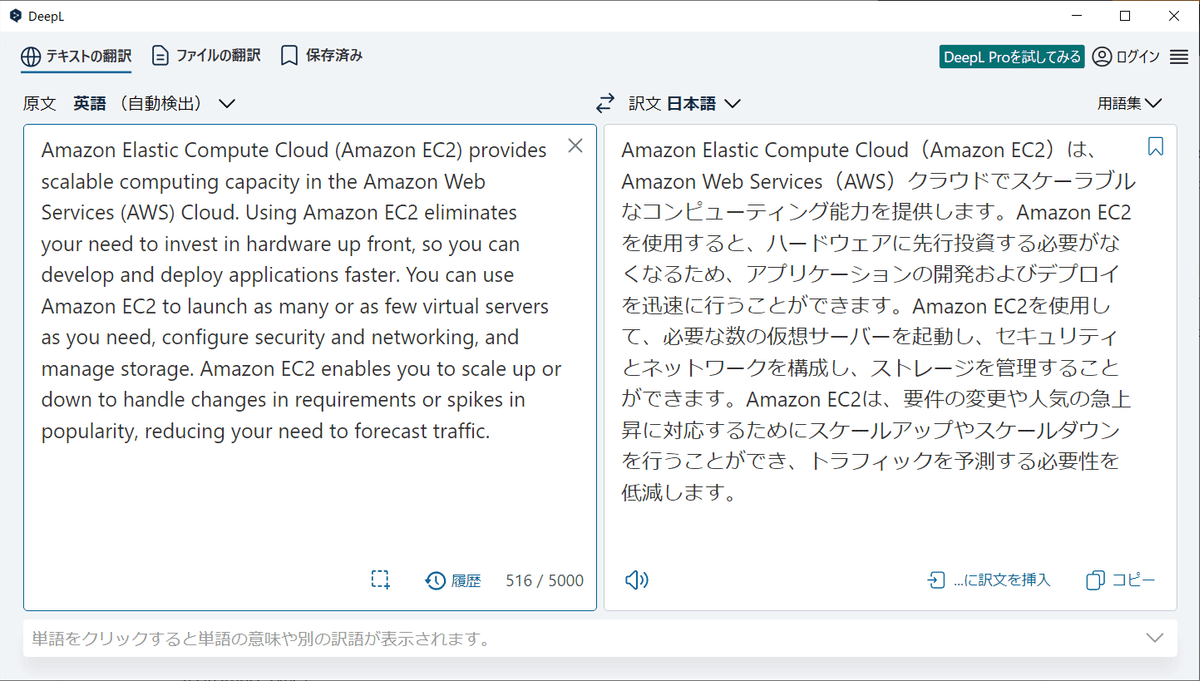Screen dimensions: 1200x681
Task: Play translated text with the speaker icon
Action: pyautogui.click(x=636, y=580)
